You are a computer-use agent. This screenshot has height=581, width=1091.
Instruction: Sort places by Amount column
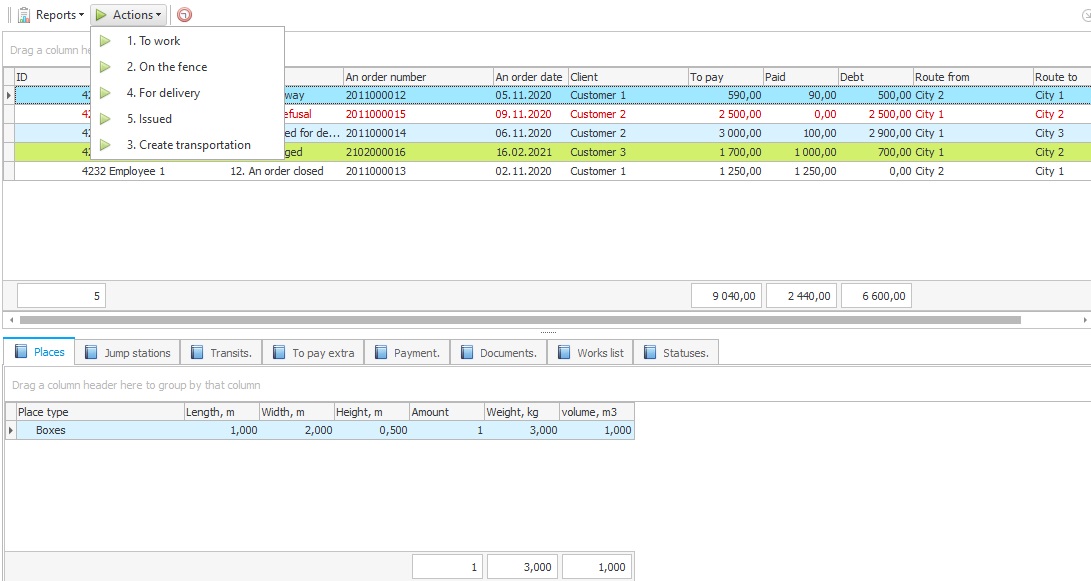447,412
